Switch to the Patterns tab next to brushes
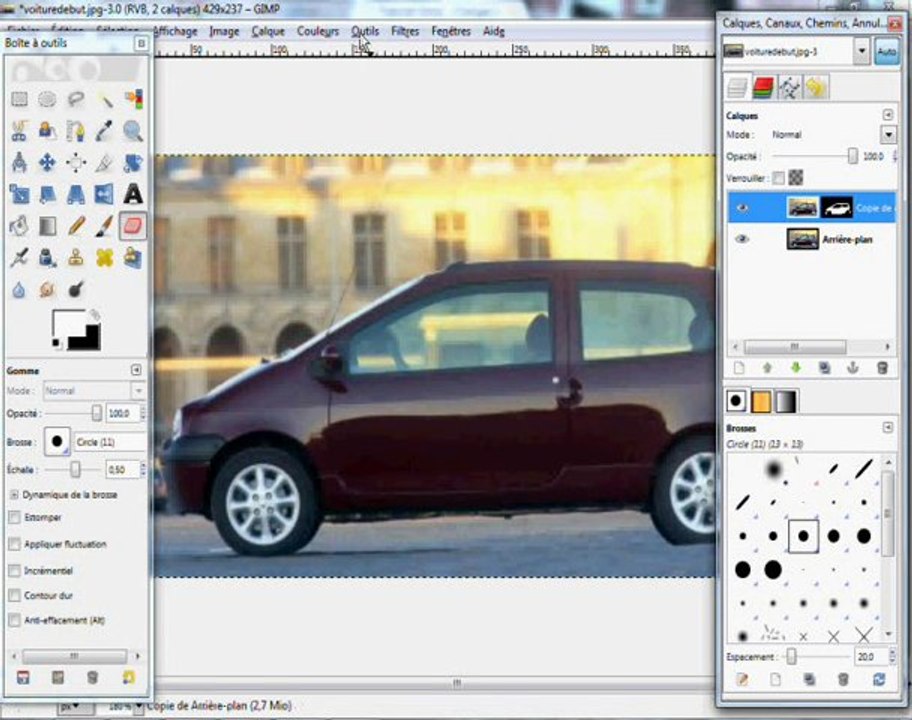Screen dimensions: 912x720 click(761, 401)
